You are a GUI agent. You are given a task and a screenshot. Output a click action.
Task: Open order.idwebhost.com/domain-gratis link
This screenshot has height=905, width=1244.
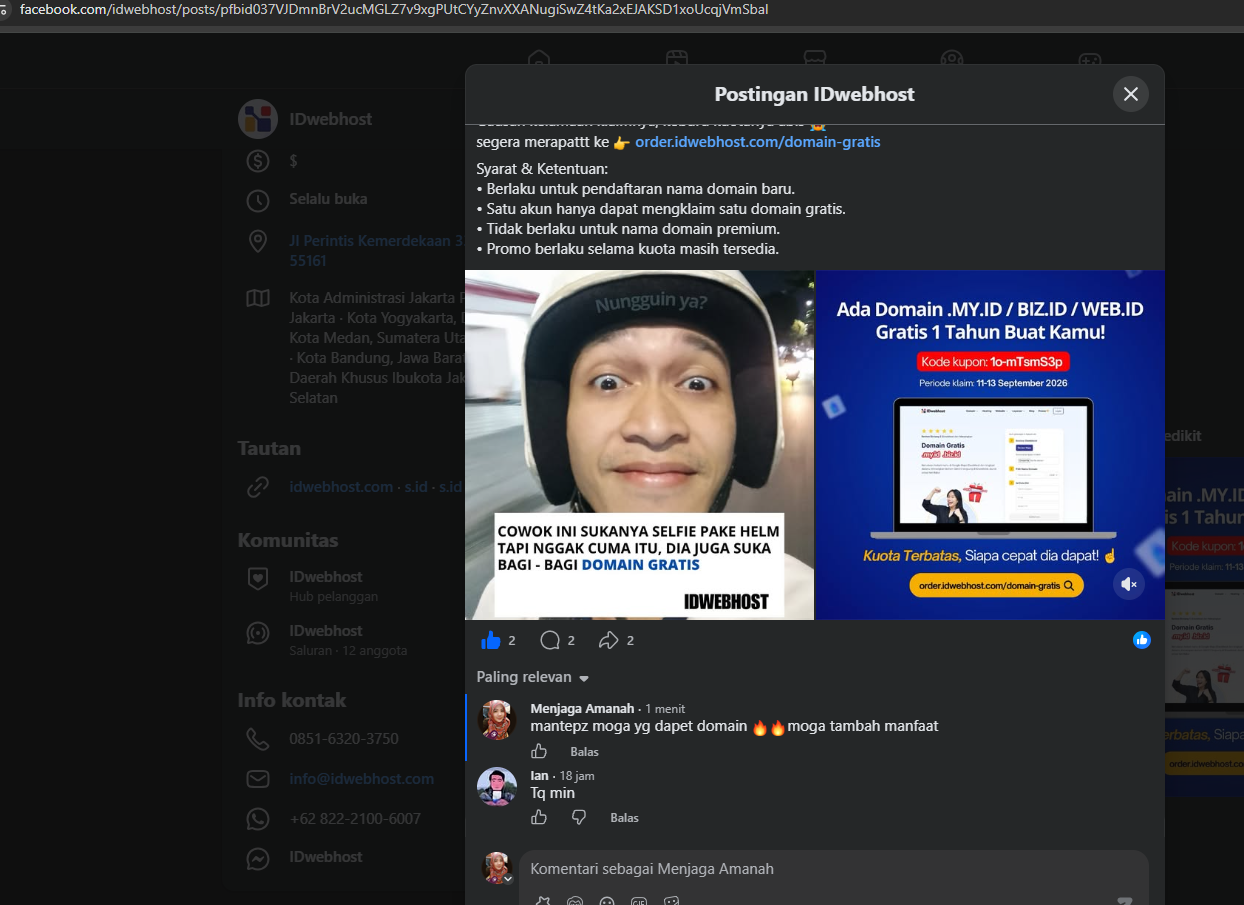point(757,142)
